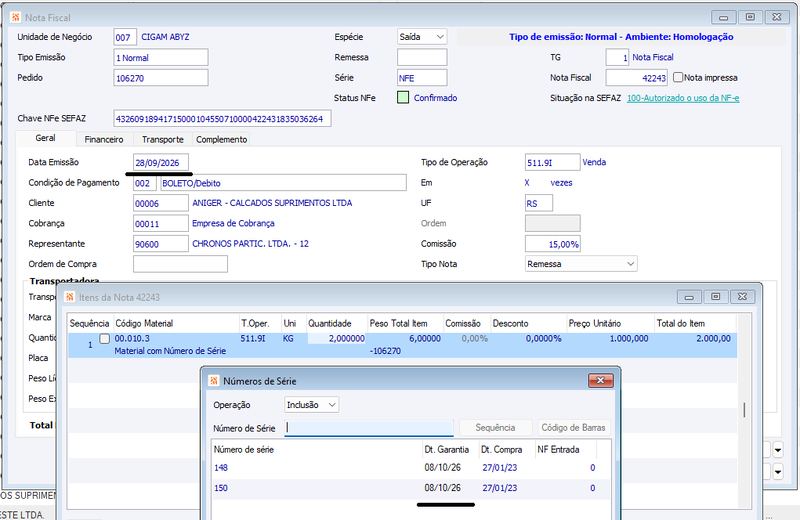Screen dimensions: 800x520
Task: Click the Cobrança code field 00011
Action: (161, 224)
